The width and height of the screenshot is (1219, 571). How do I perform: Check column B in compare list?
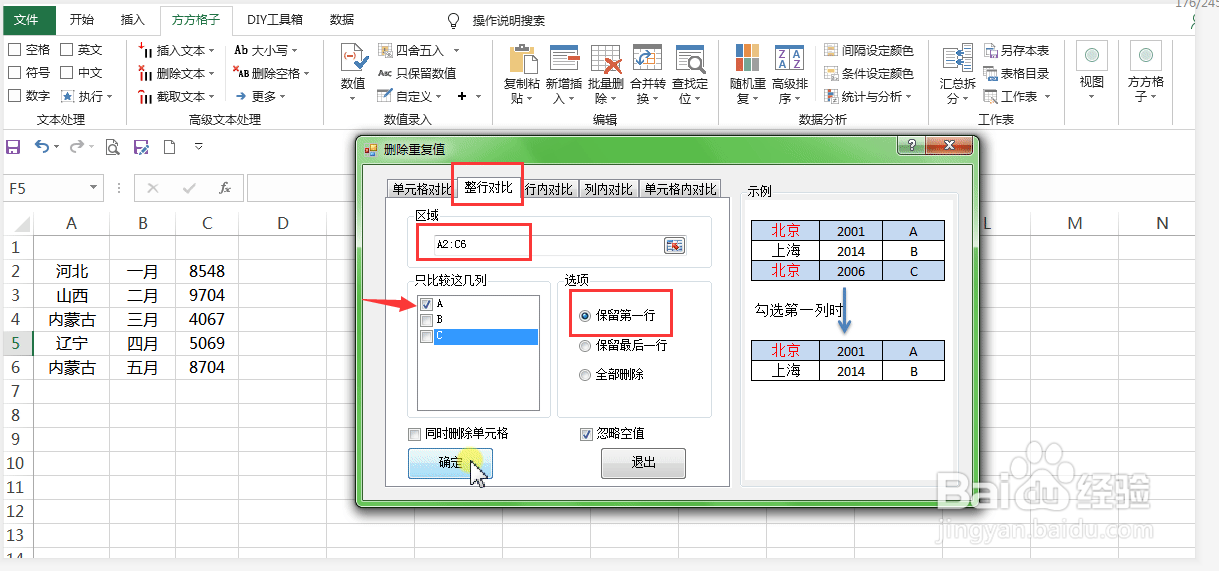[x=427, y=320]
